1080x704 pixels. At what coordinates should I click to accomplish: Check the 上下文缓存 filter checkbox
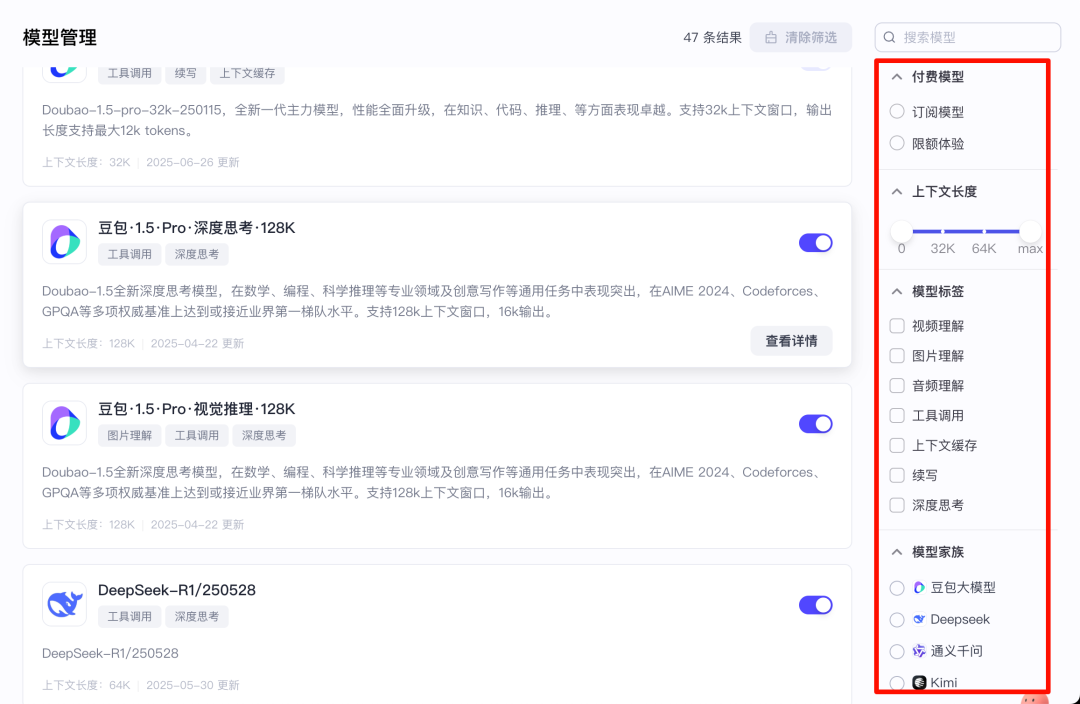click(897, 446)
